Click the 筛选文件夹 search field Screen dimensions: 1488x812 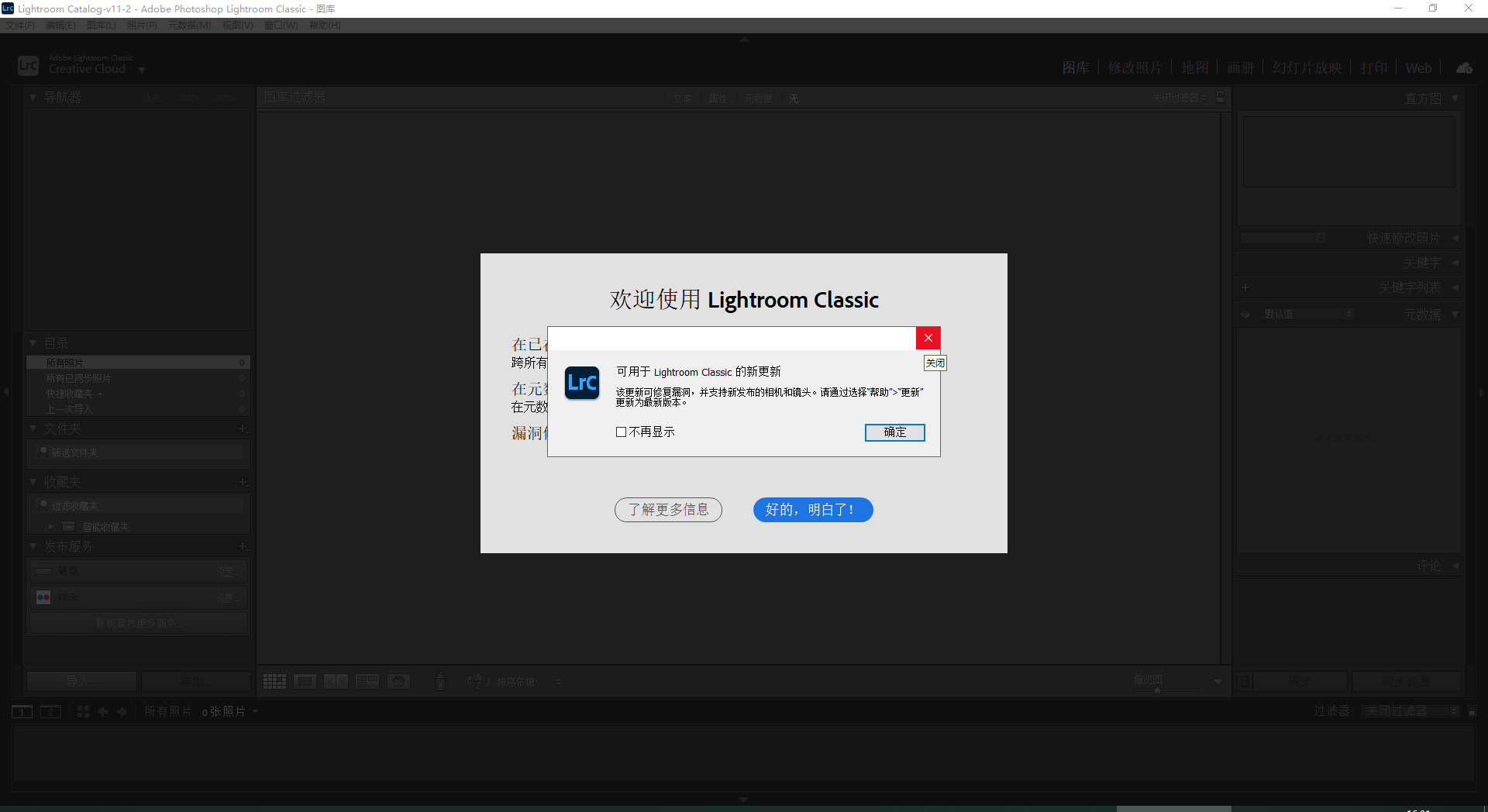click(x=139, y=452)
